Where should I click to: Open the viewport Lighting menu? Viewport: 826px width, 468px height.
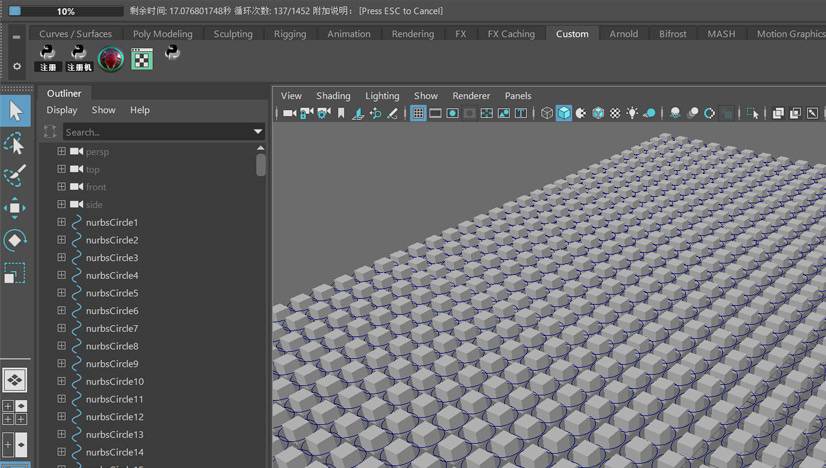click(382, 96)
